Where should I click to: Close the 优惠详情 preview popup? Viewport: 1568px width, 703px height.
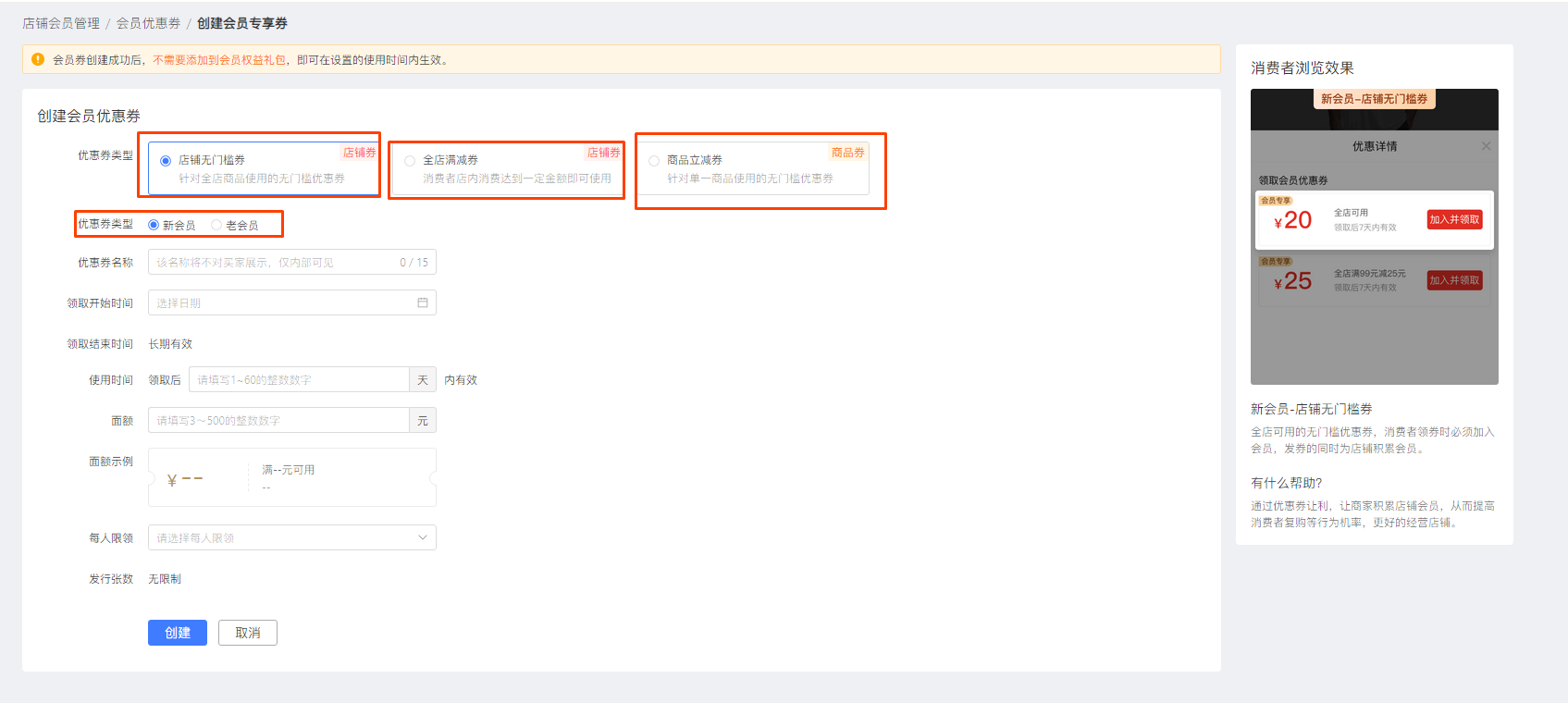tap(1486, 146)
